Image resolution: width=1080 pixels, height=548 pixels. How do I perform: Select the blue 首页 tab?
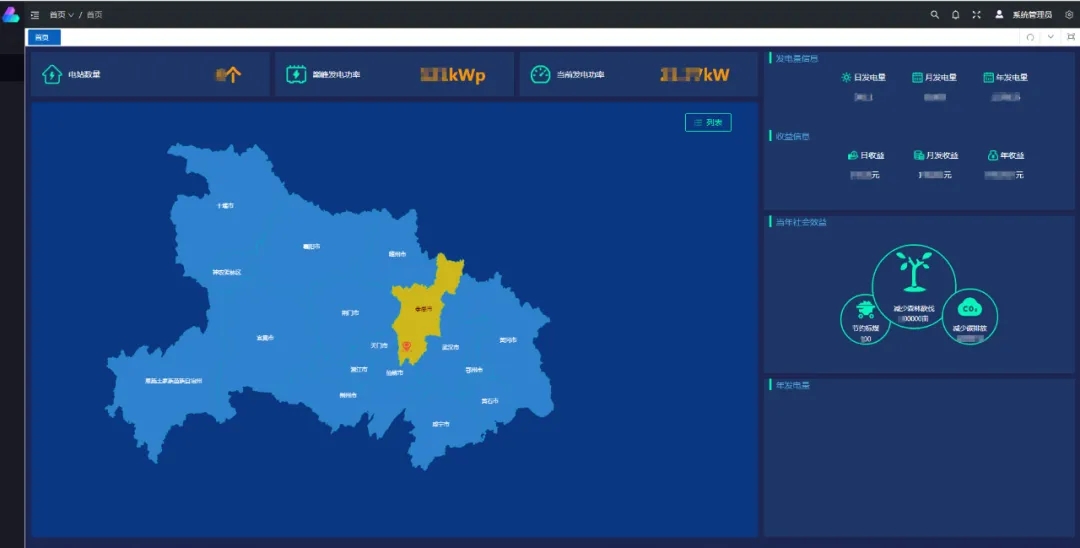[x=43, y=37]
